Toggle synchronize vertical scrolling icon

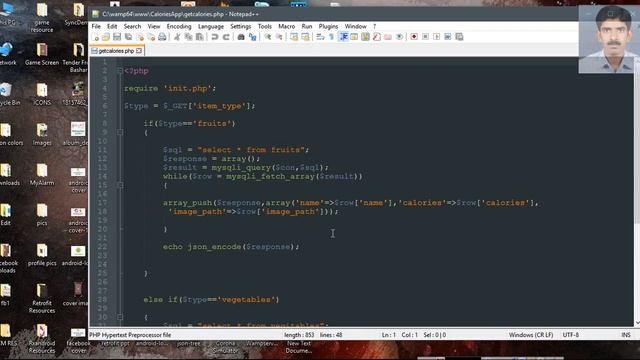coord(294,37)
